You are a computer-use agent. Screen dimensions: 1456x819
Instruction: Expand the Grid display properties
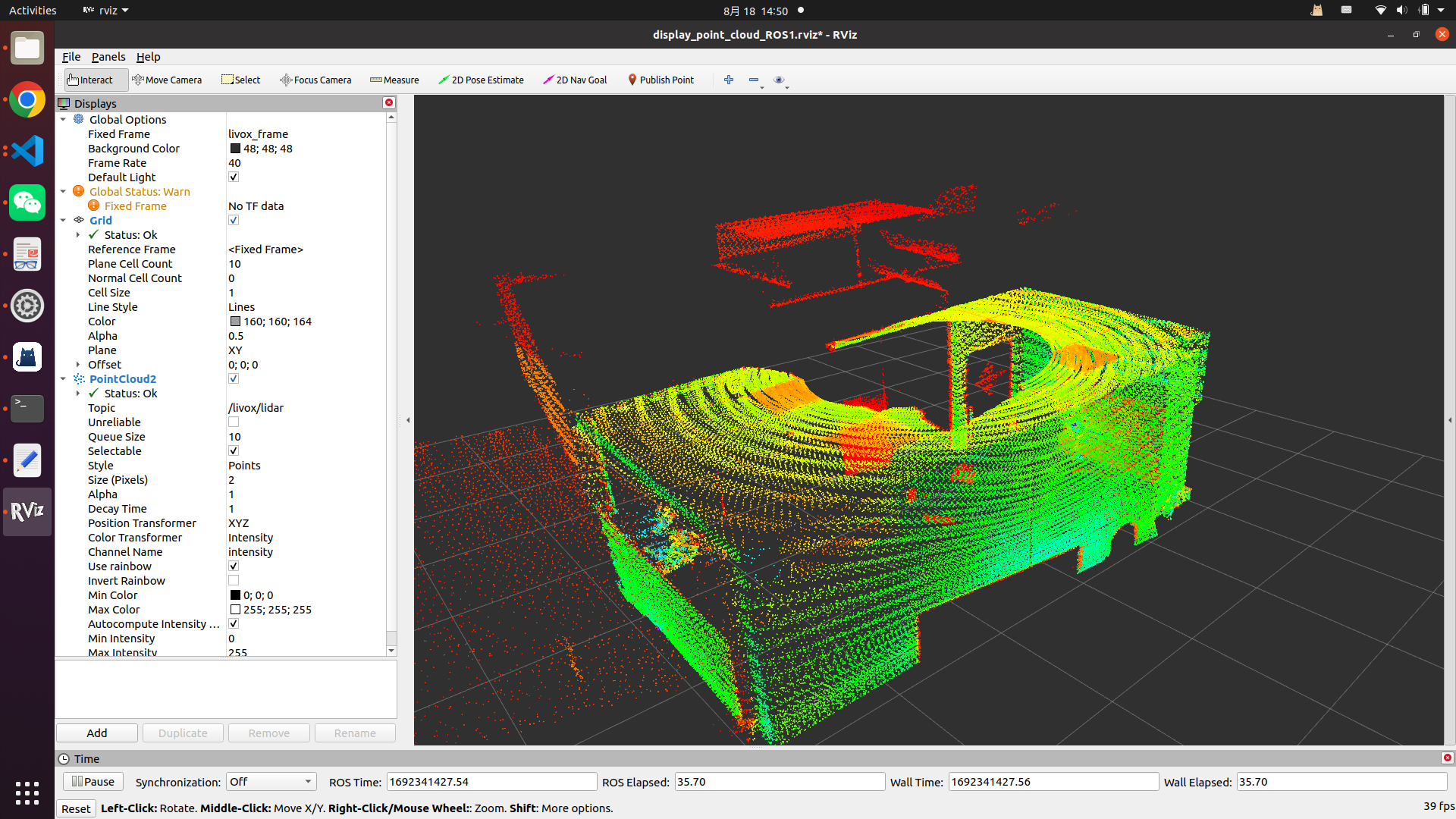coord(63,219)
